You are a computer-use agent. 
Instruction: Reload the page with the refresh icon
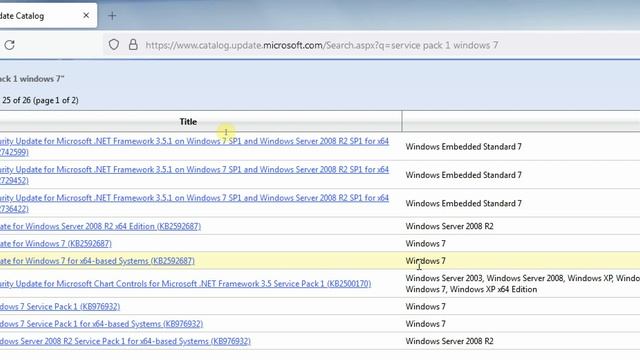pos(10,45)
